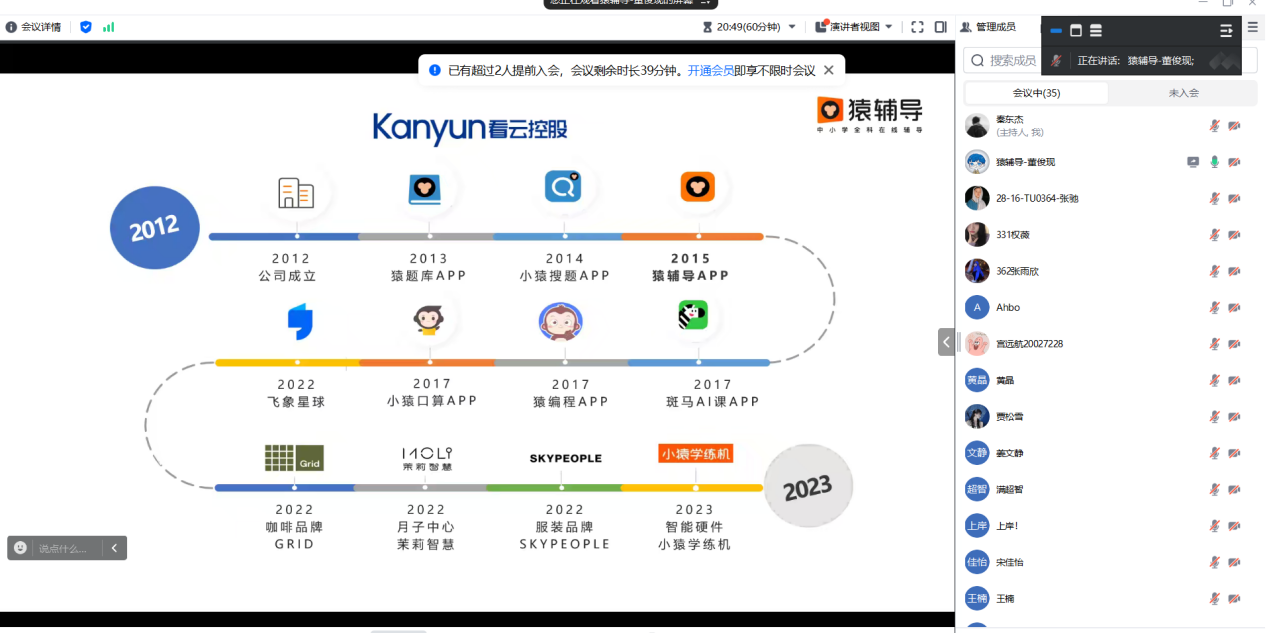Screen dimensions: 1267x633
Task: Collapse the member panel with side arrow
Action: [946, 342]
